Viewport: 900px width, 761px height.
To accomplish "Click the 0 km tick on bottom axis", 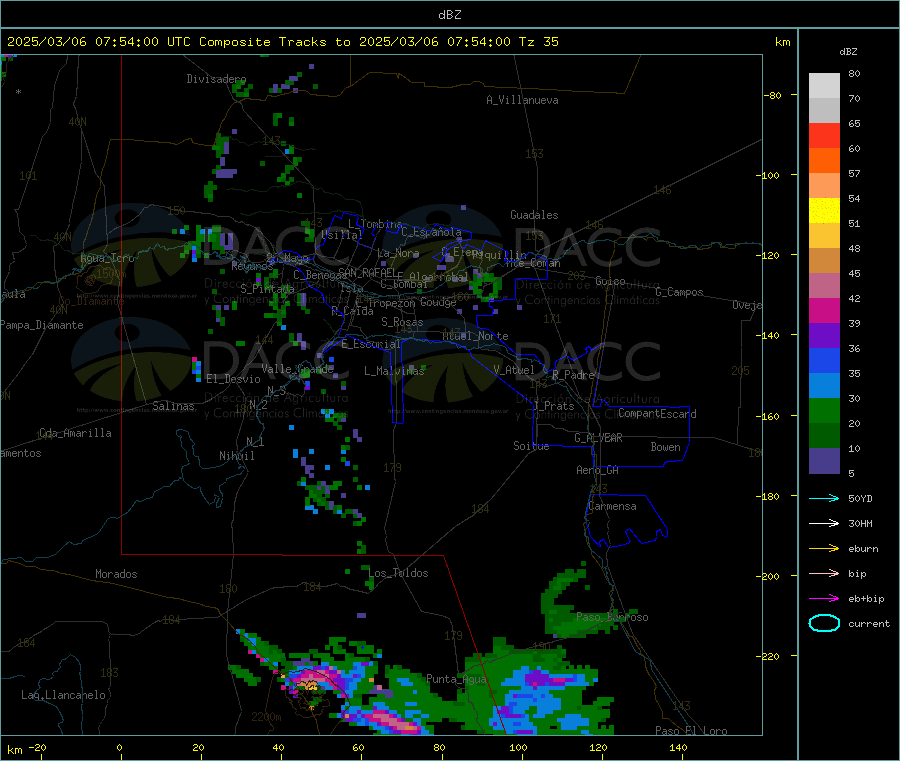I will point(119,747).
